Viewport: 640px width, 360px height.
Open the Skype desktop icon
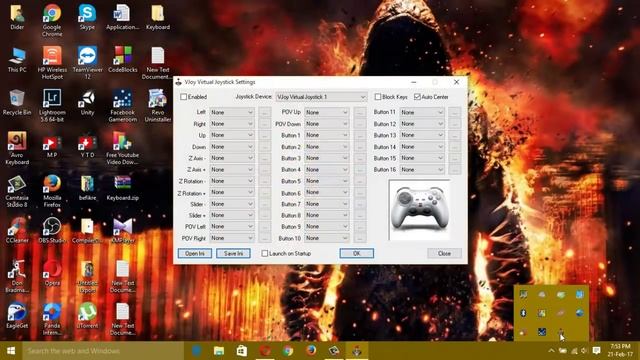pyautogui.click(x=87, y=17)
